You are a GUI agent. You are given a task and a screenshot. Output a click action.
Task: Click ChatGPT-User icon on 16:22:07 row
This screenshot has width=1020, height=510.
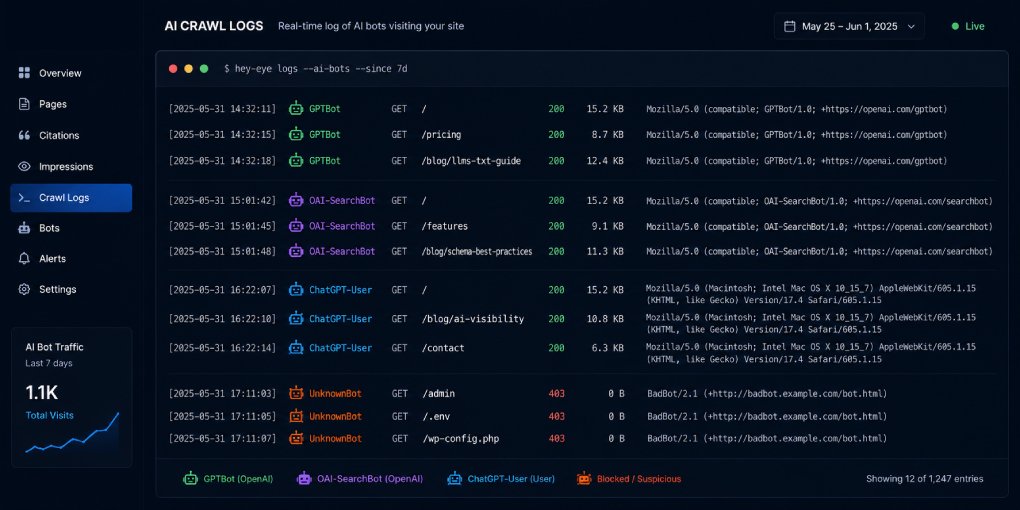tap(296, 289)
